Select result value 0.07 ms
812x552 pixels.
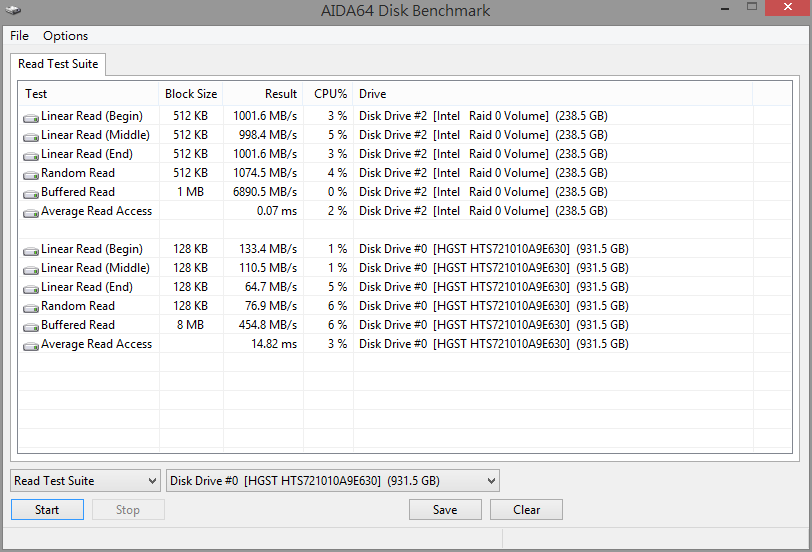pos(277,211)
